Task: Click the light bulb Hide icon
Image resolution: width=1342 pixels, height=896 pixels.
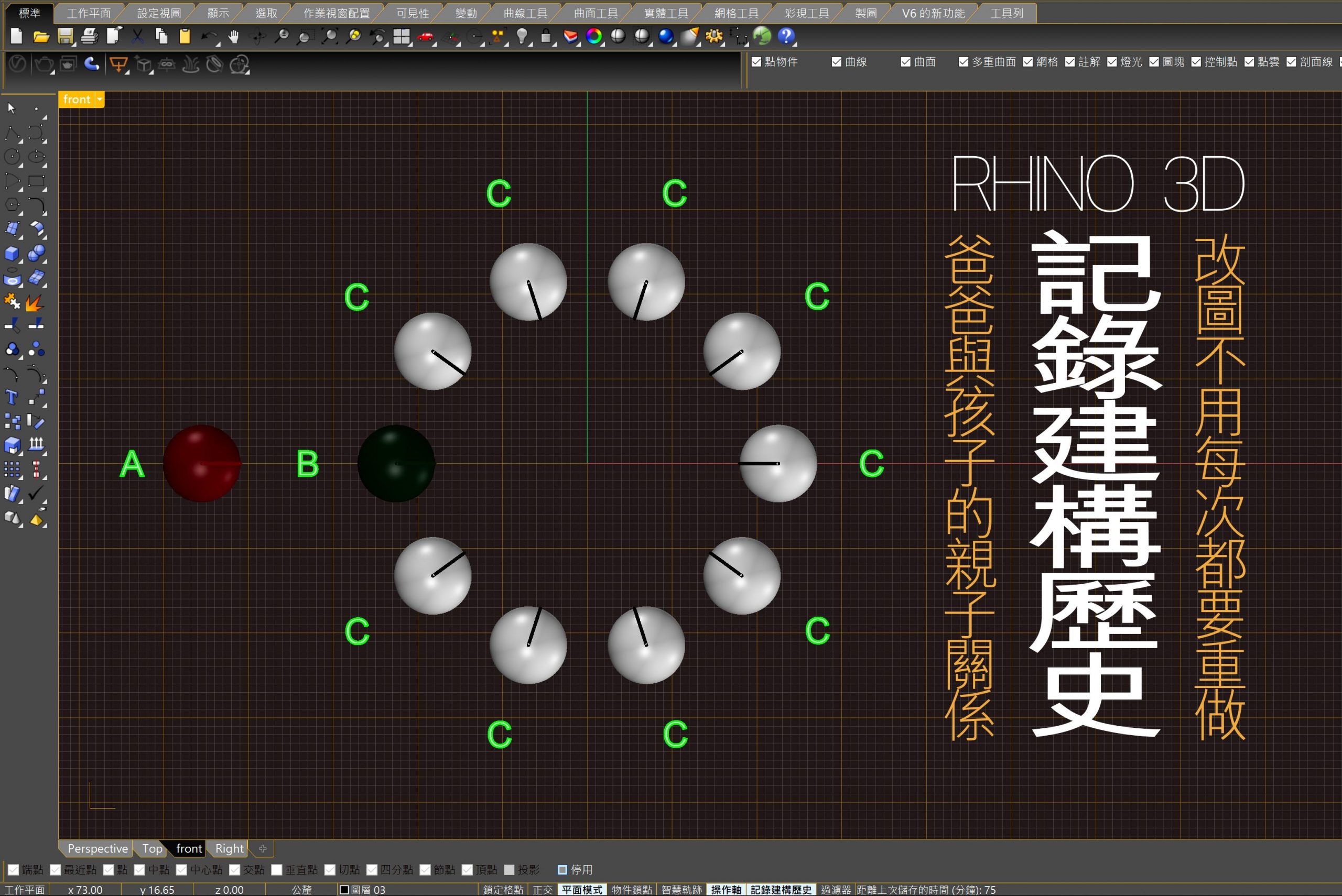Action: 521,37
